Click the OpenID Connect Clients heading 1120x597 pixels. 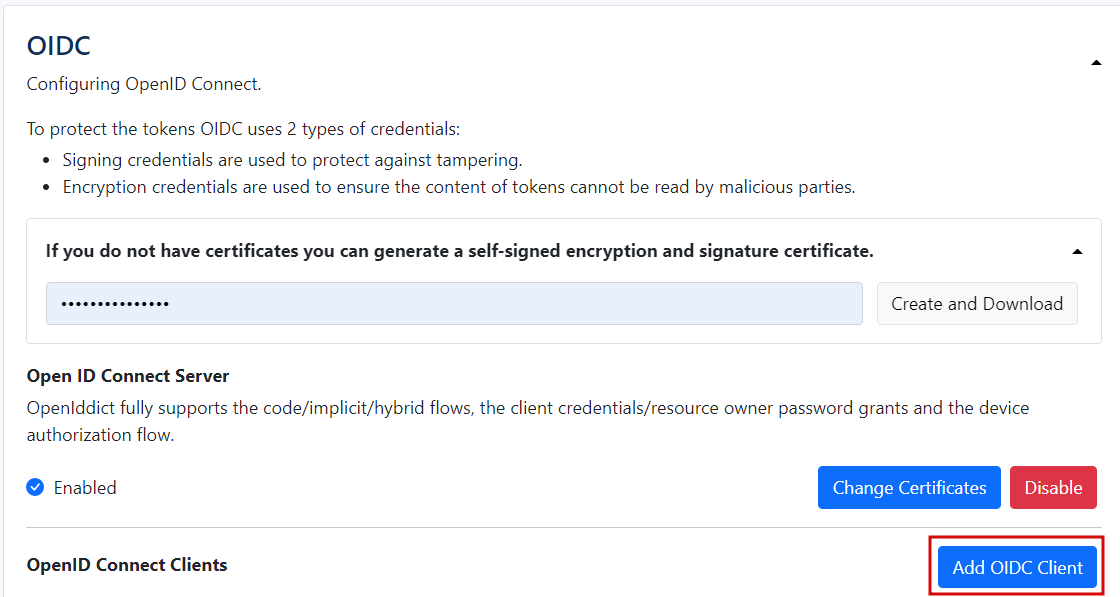[127, 565]
